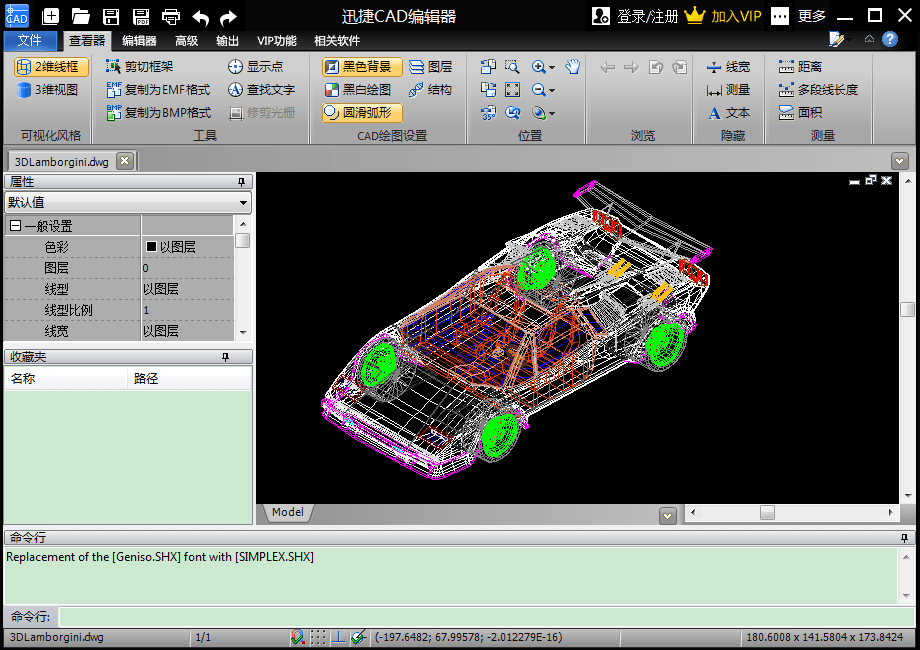Image resolution: width=920 pixels, height=650 pixels.
Task: Open the 查找文字 tool
Action: click(265, 90)
